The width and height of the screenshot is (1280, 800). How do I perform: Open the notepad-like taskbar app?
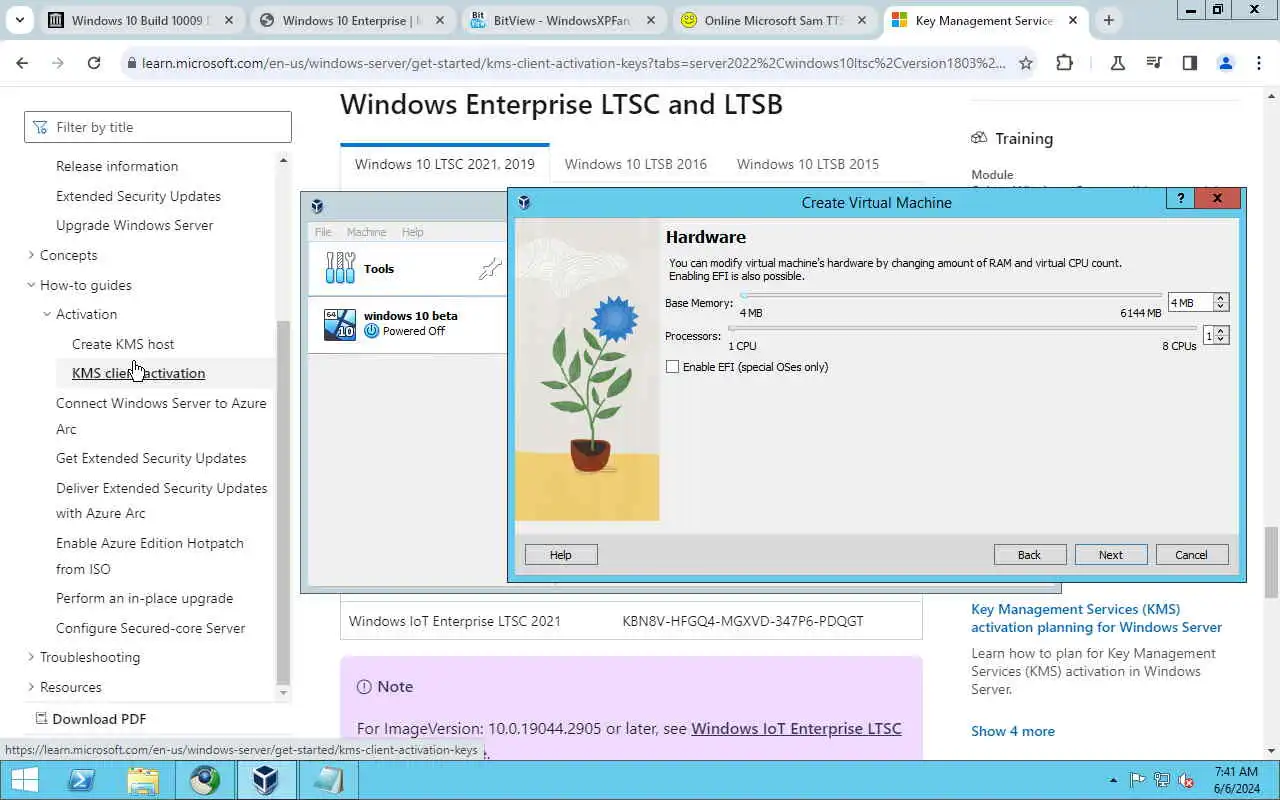click(x=327, y=781)
